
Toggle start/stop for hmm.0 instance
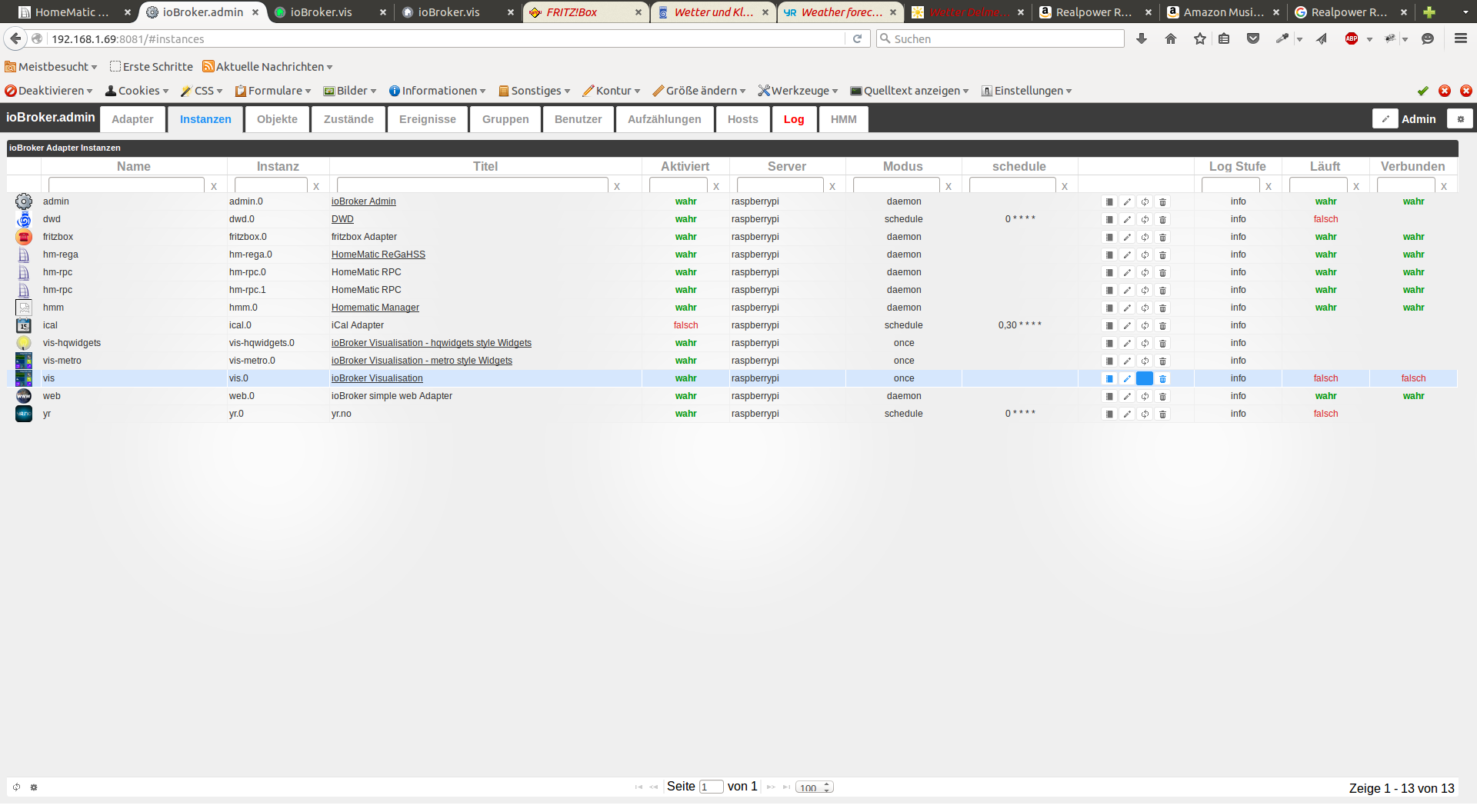pyautogui.click(x=1109, y=308)
